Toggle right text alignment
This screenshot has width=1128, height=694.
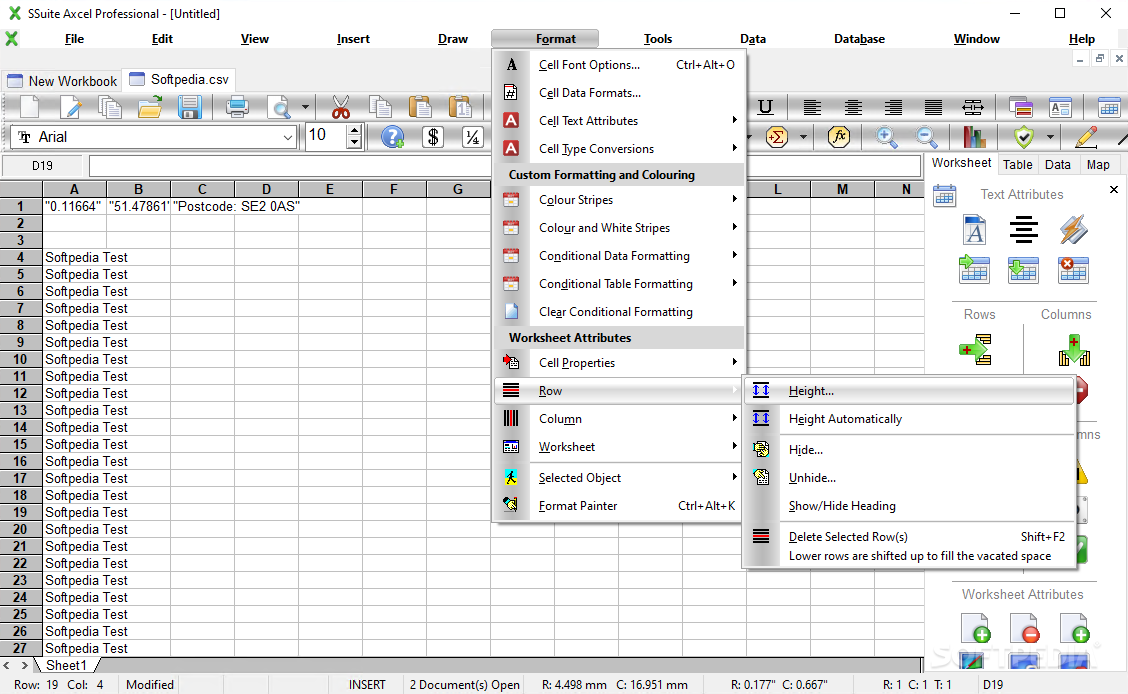[893, 107]
